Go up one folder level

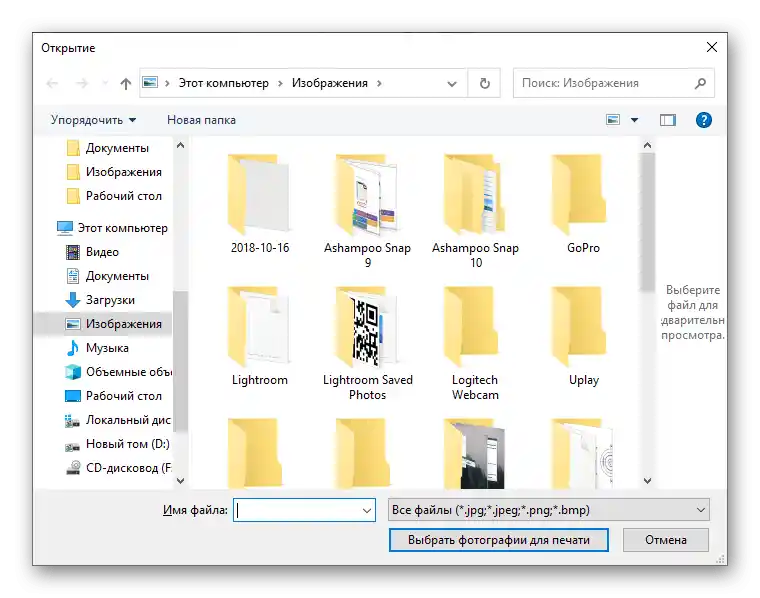(126, 83)
